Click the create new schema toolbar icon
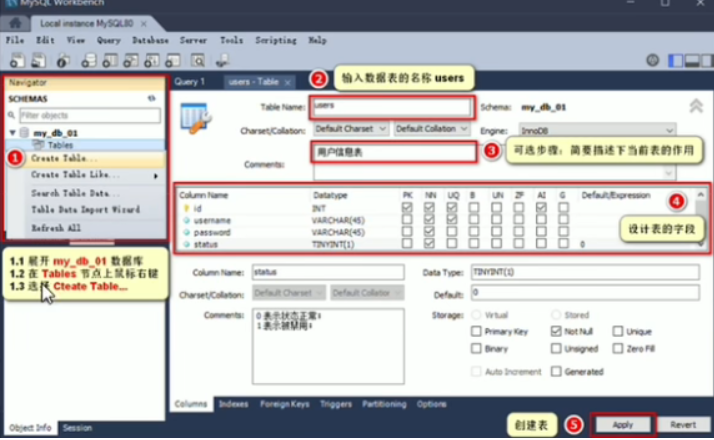This screenshot has height=440, width=714. click(89, 60)
